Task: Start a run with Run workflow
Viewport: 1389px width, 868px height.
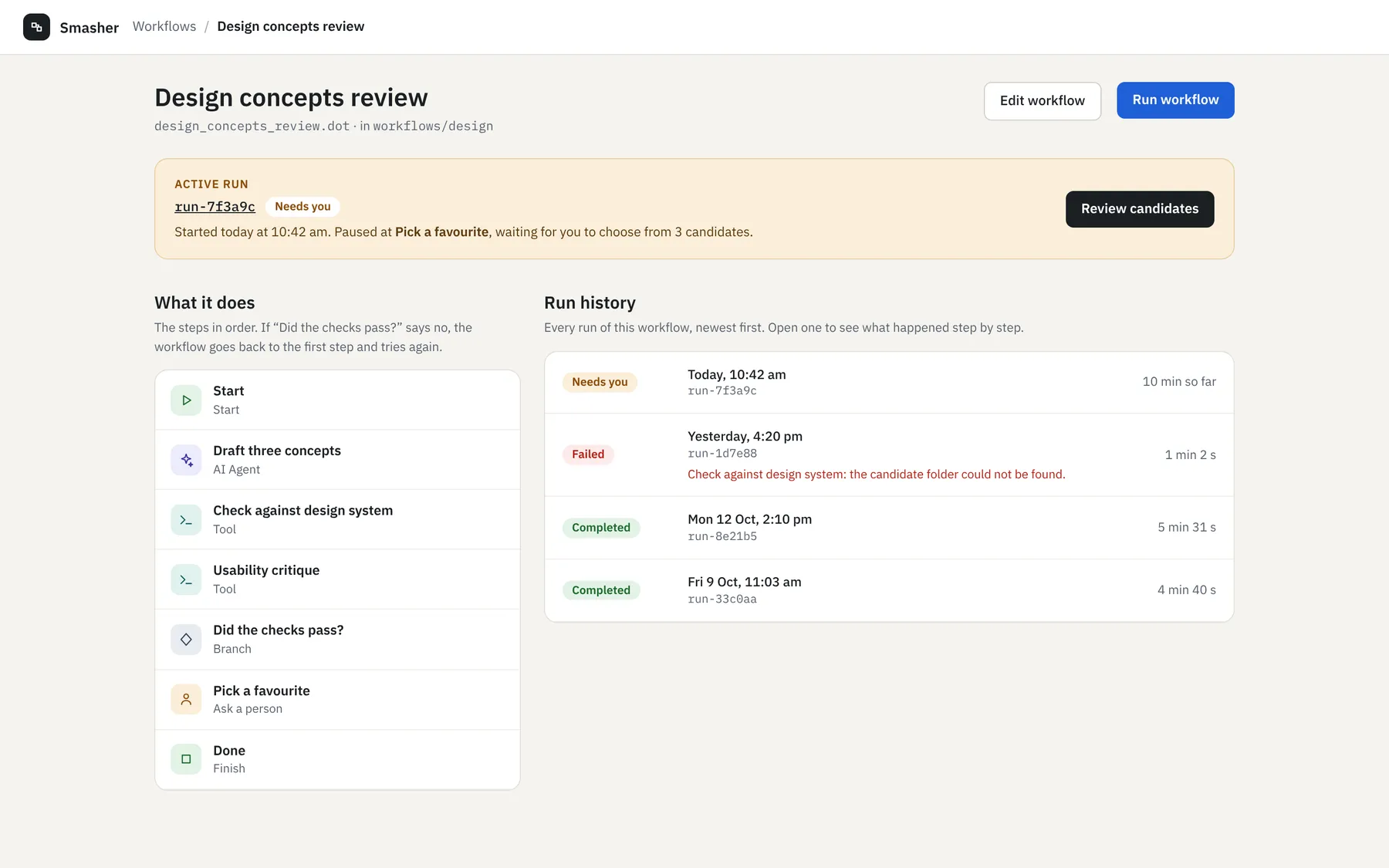Action: click(1175, 100)
